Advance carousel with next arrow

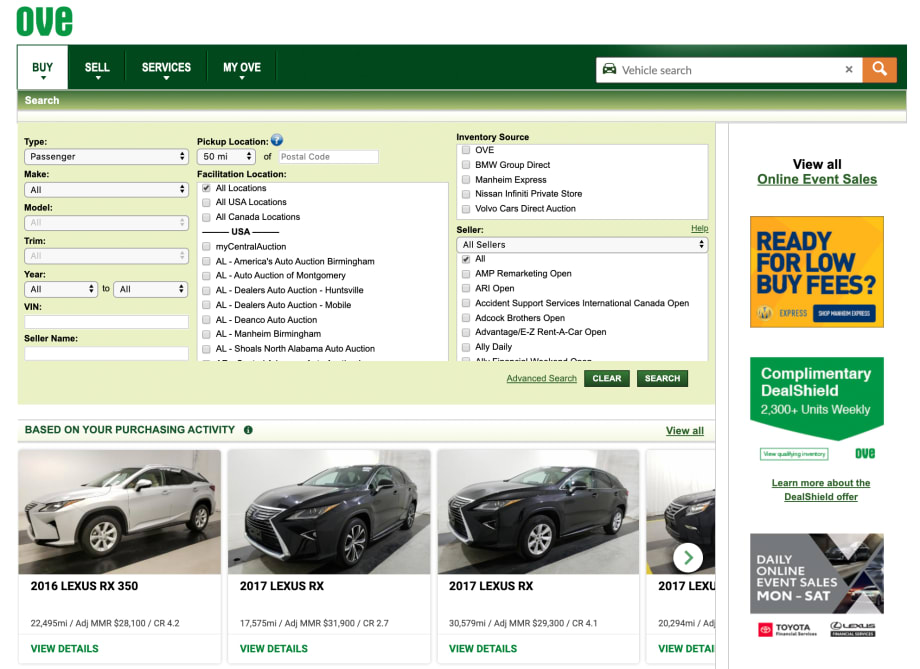pos(688,558)
